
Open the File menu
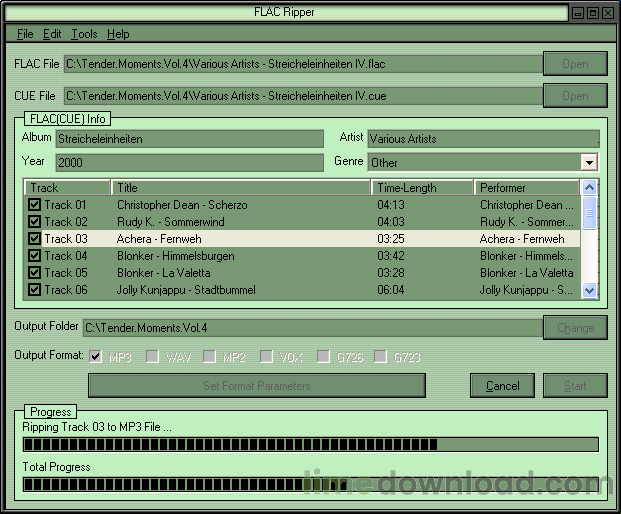pyautogui.click(x=25, y=34)
